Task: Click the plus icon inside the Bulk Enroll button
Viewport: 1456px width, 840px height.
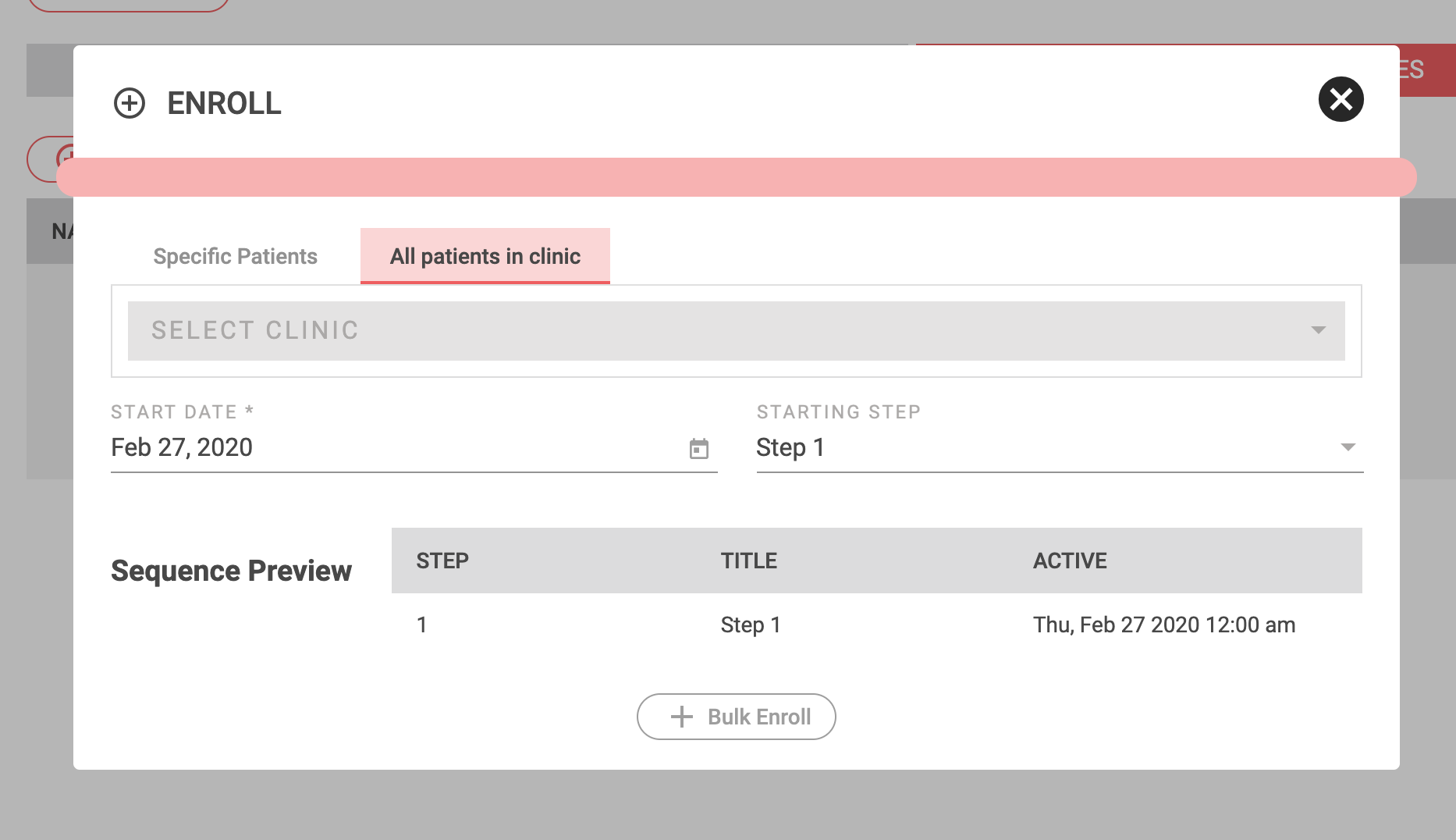Action: click(x=681, y=716)
